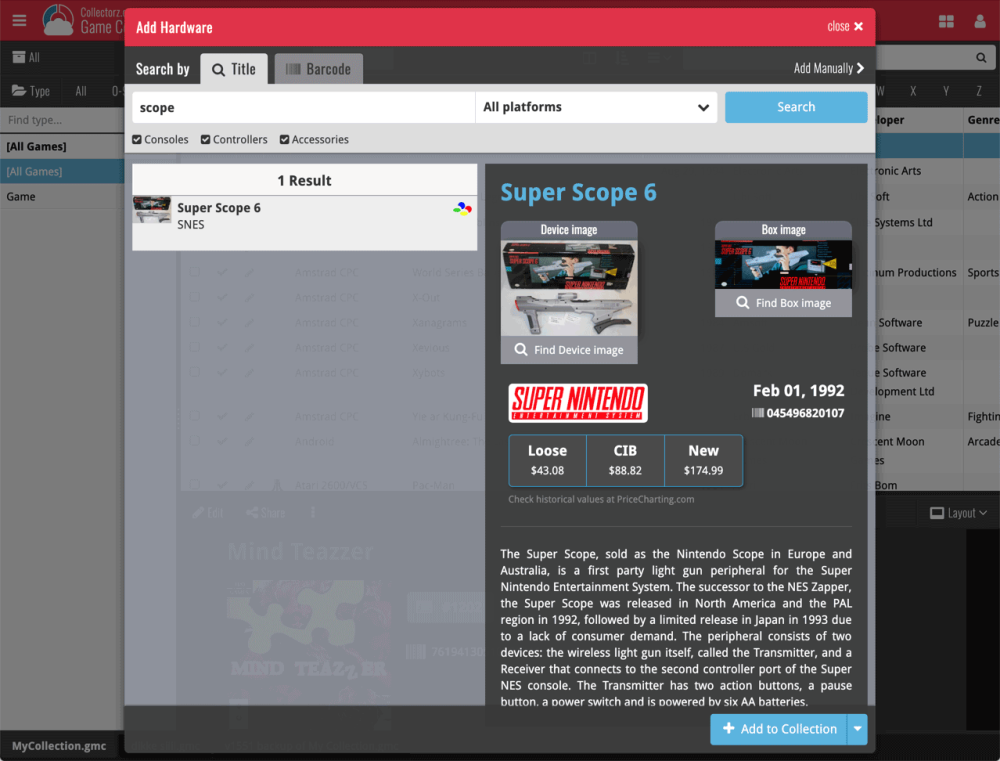The width and height of the screenshot is (1000, 761).
Task: Click the barcode icon beside 045496820107
Action: (x=757, y=413)
